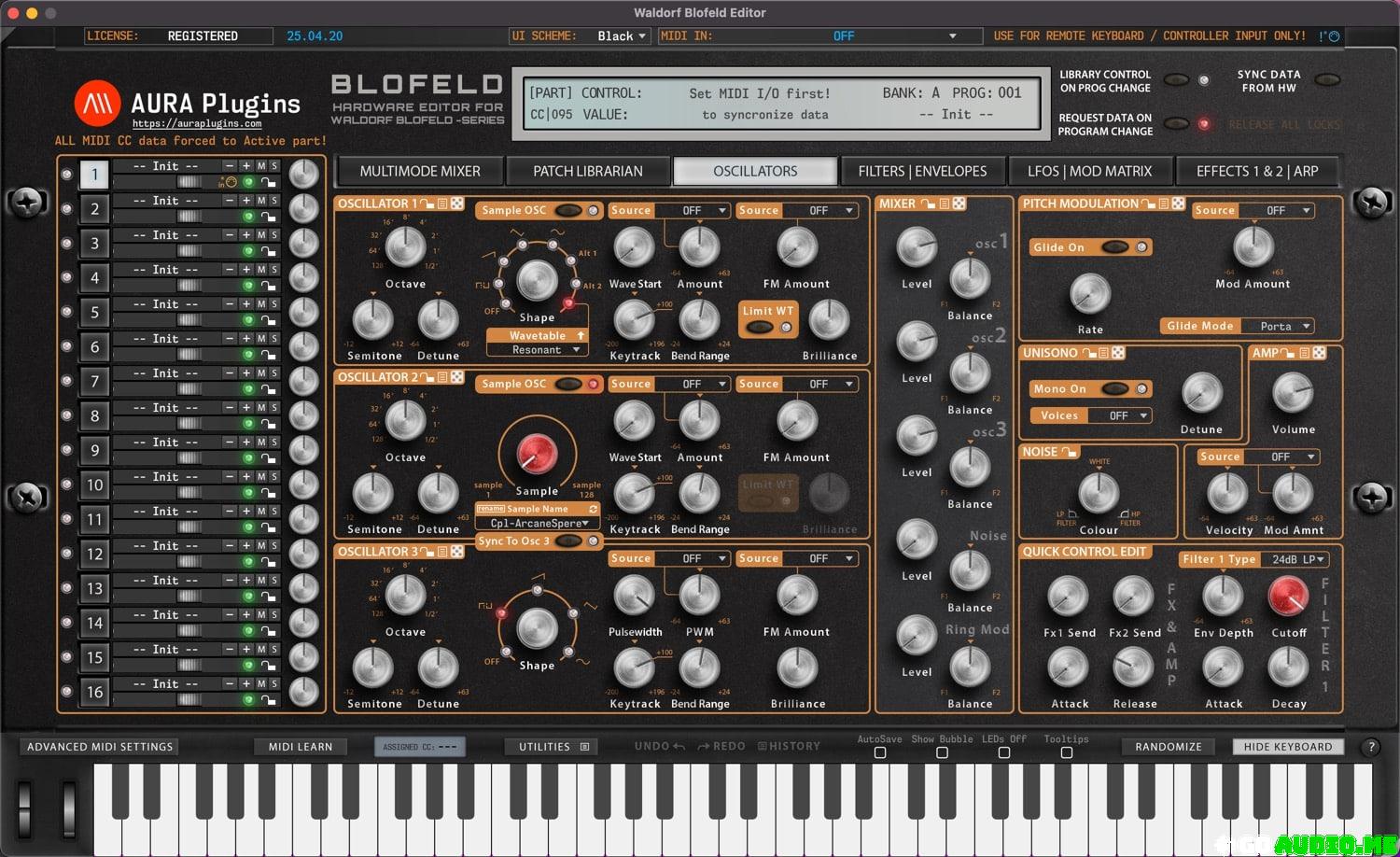This screenshot has width=1400, height=857.
Task: Solo part 1 with its S button
Action: (274, 166)
